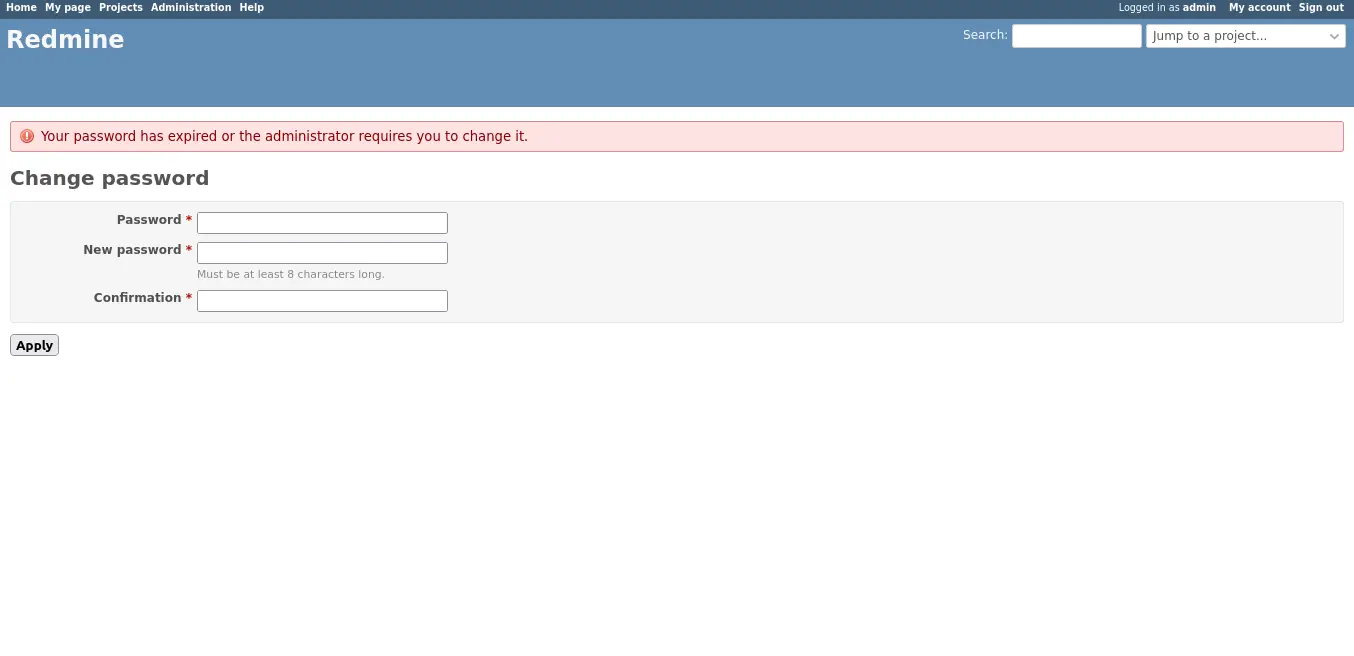The width and height of the screenshot is (1354, 656).
Task: Focus the New password input field
Action: (x=322, y=253)
